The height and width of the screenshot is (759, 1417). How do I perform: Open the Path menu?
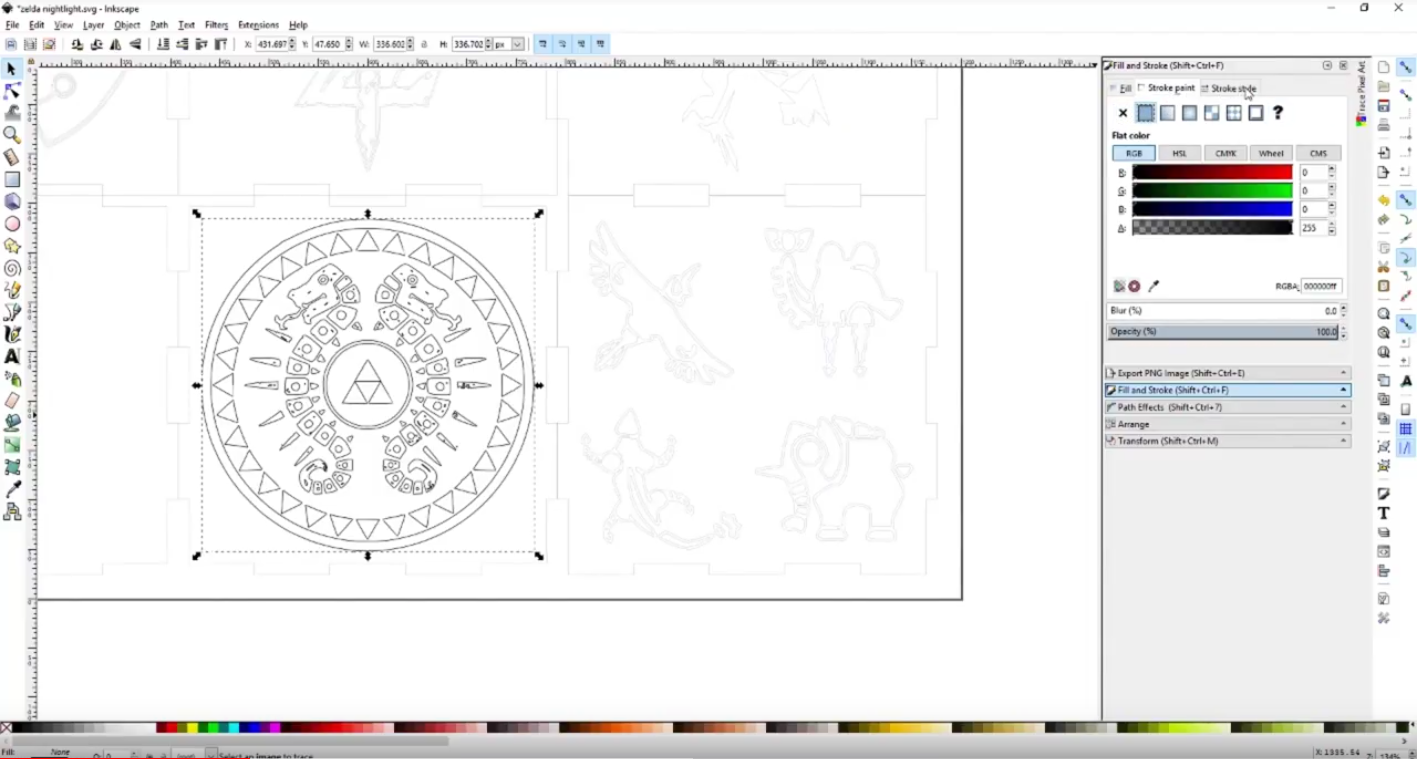[x=159, y=25]
